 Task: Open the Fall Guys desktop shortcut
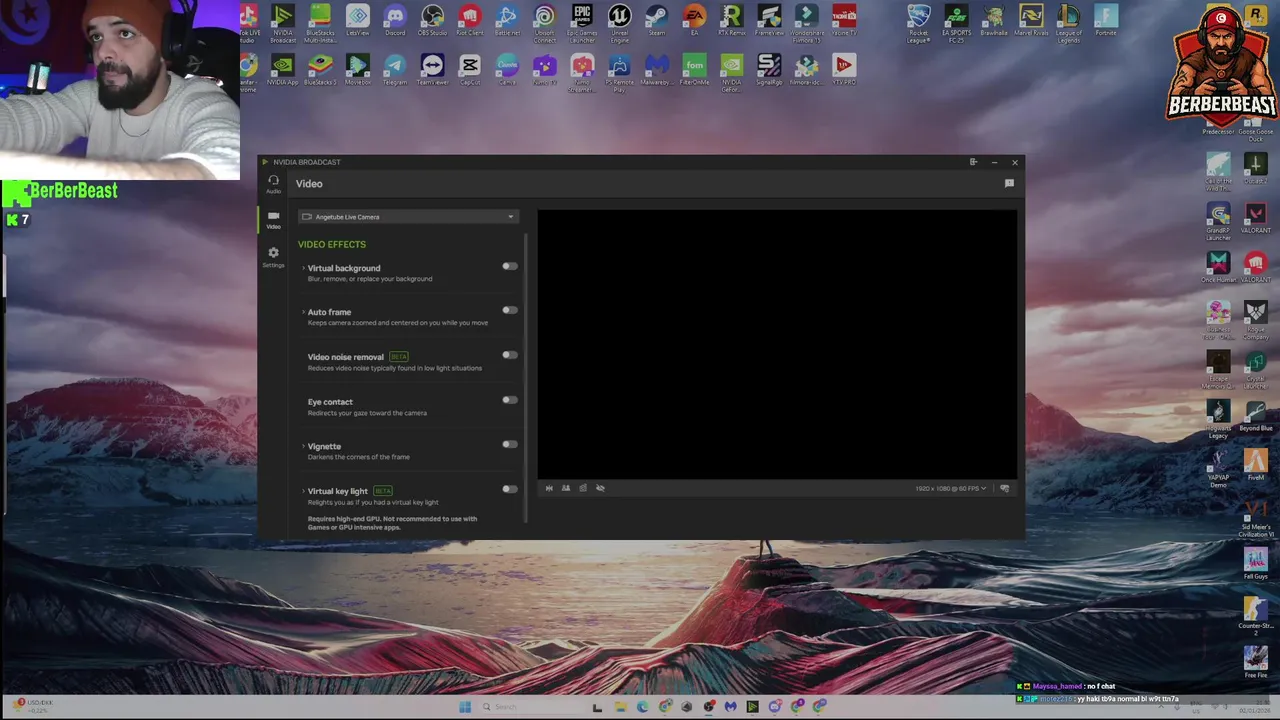click(x=1255, y=564)
